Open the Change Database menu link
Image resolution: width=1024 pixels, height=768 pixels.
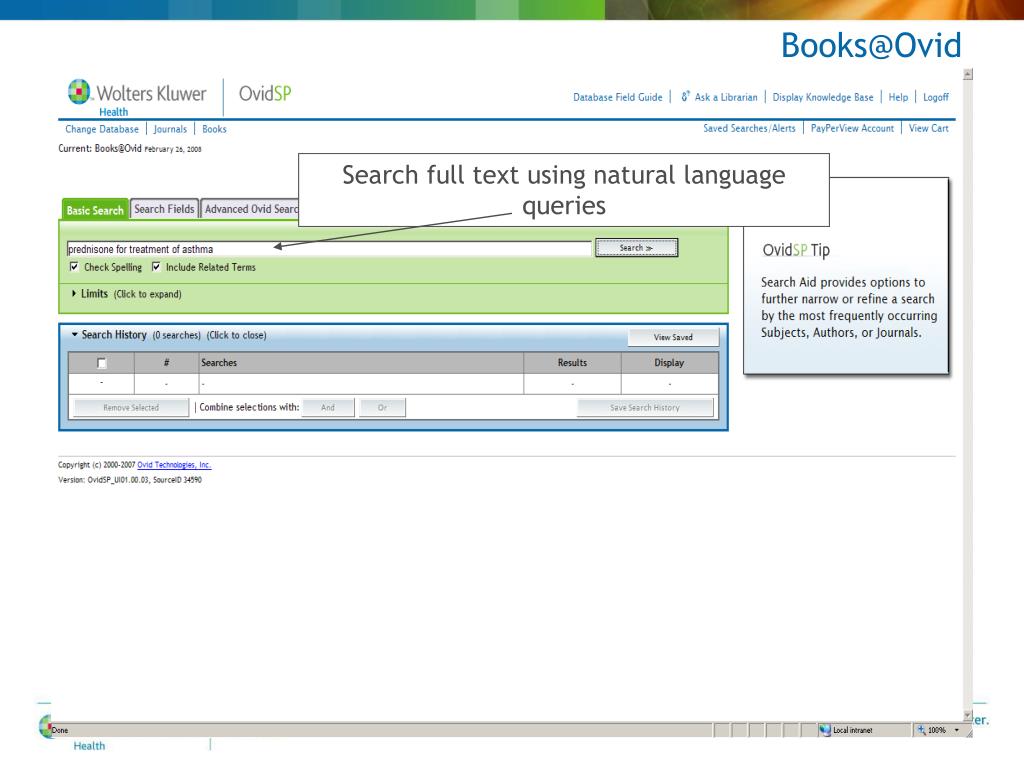click(102, 129)
